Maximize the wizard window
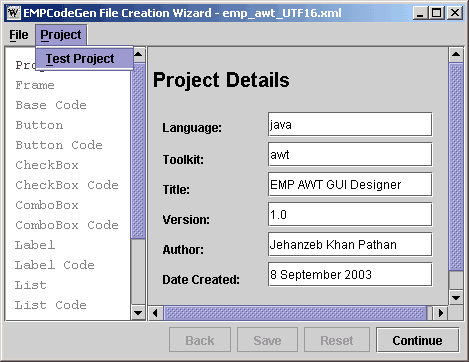Image resolution: width=469 pixels, height=362 pixels. point(436,13)
